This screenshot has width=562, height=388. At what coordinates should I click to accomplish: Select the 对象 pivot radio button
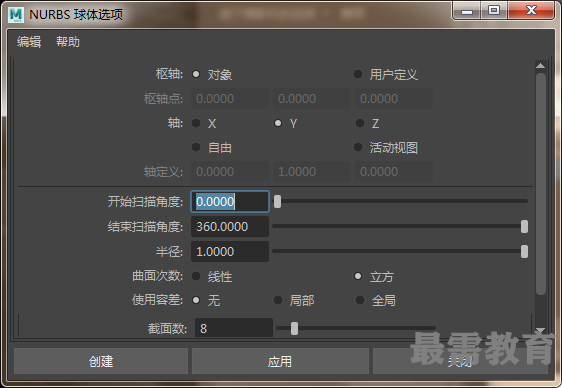[196, 74]
